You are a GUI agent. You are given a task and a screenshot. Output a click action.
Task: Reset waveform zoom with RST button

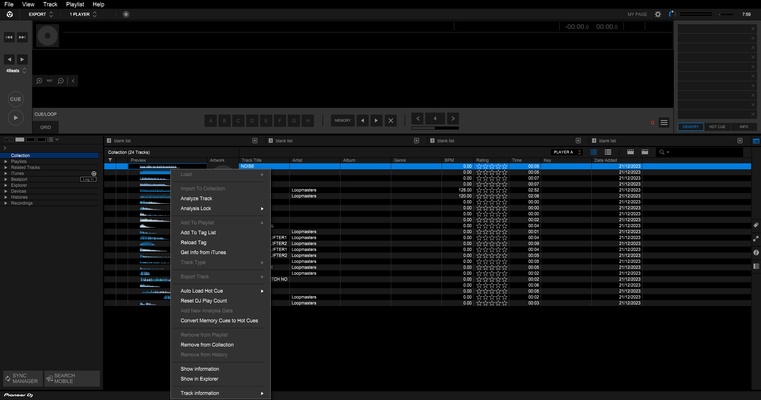[50, 81]
